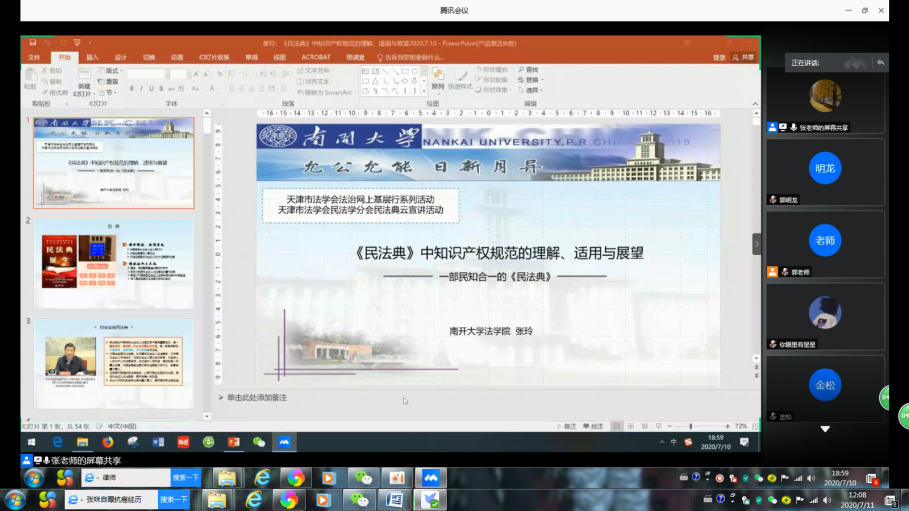Toggle bullet list formatting
Image resolution: width=909 pixels, height=511 pixels.
tap(232, 74)
